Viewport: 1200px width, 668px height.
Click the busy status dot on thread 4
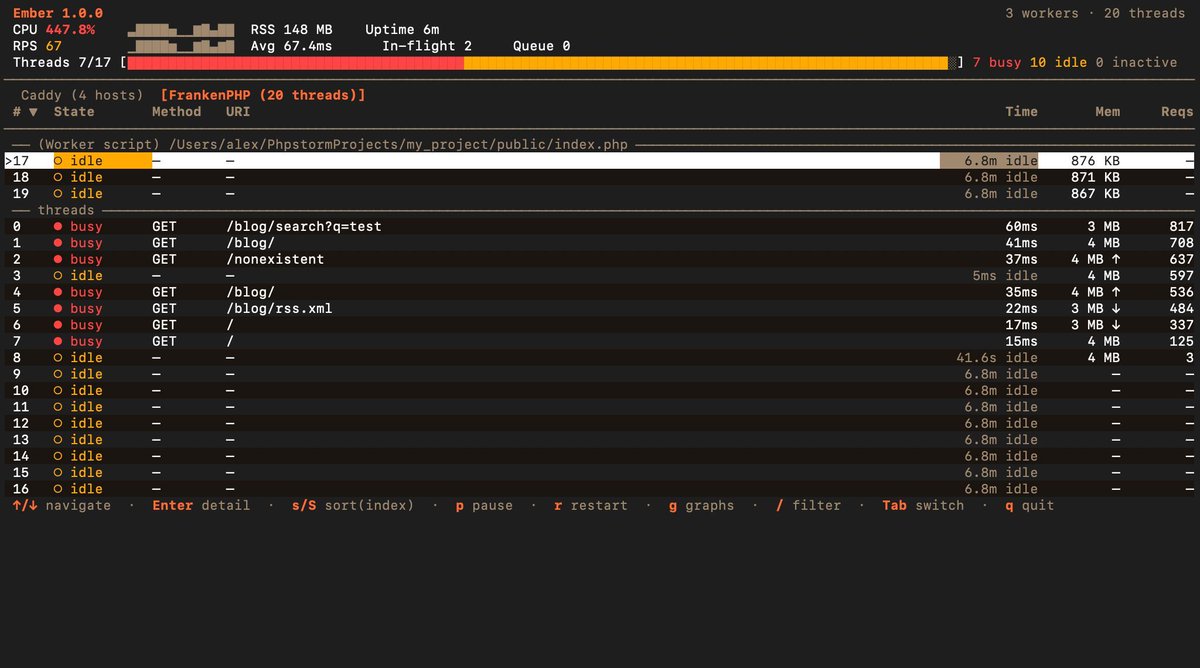pos(58,292)
